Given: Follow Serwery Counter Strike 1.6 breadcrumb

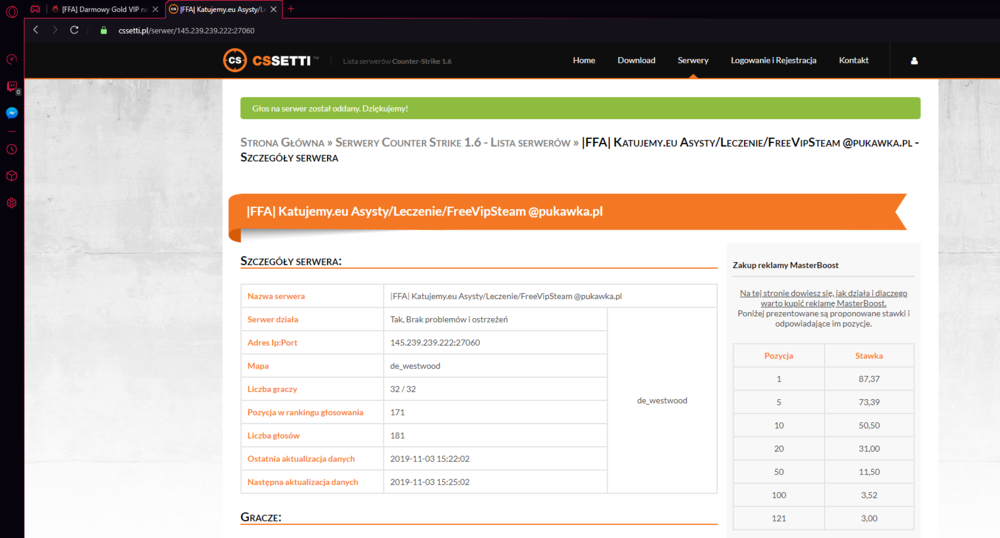Looking at the screenshot, I should tap(453, 143).
